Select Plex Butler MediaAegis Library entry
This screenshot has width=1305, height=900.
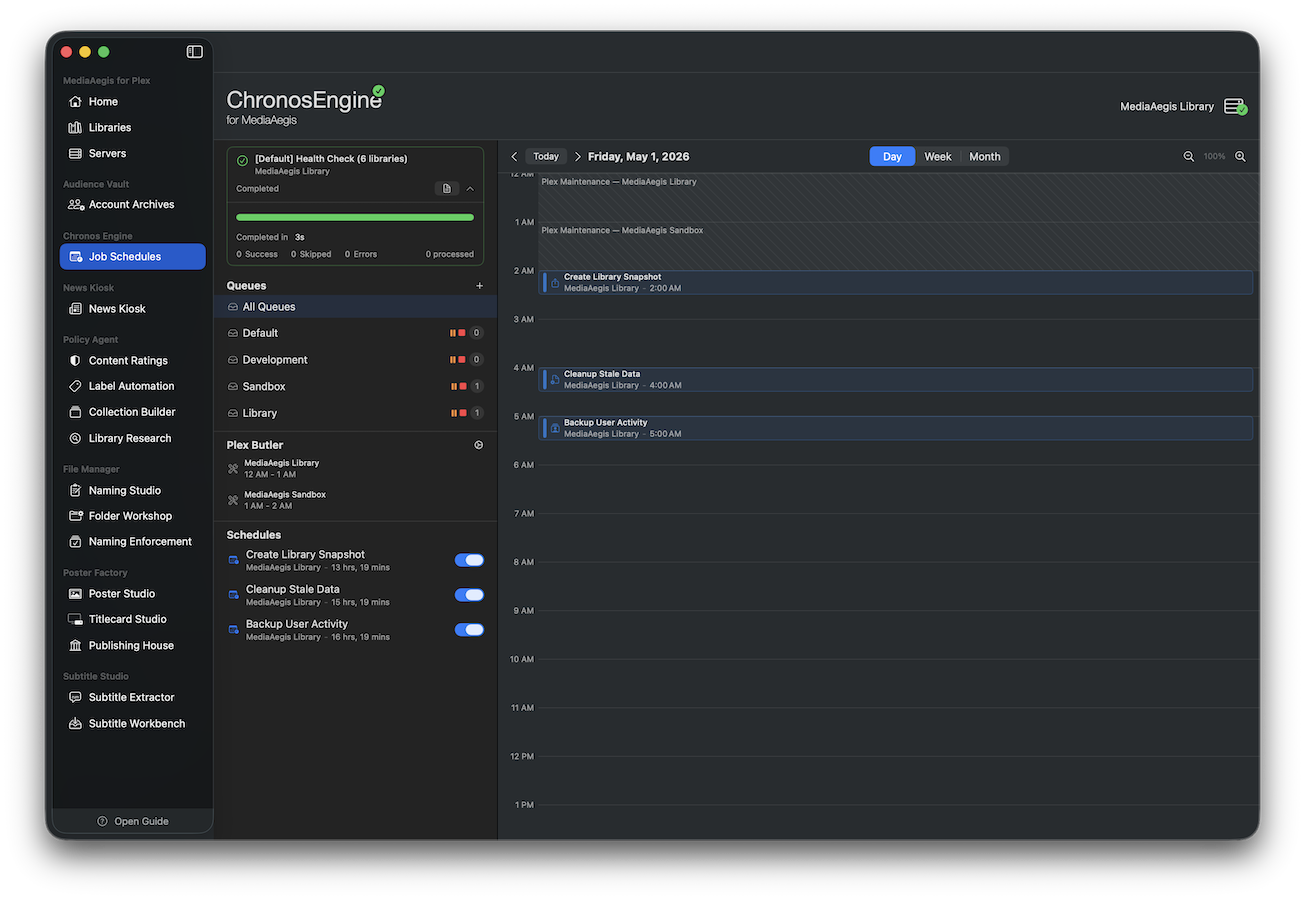coord(355,469)
